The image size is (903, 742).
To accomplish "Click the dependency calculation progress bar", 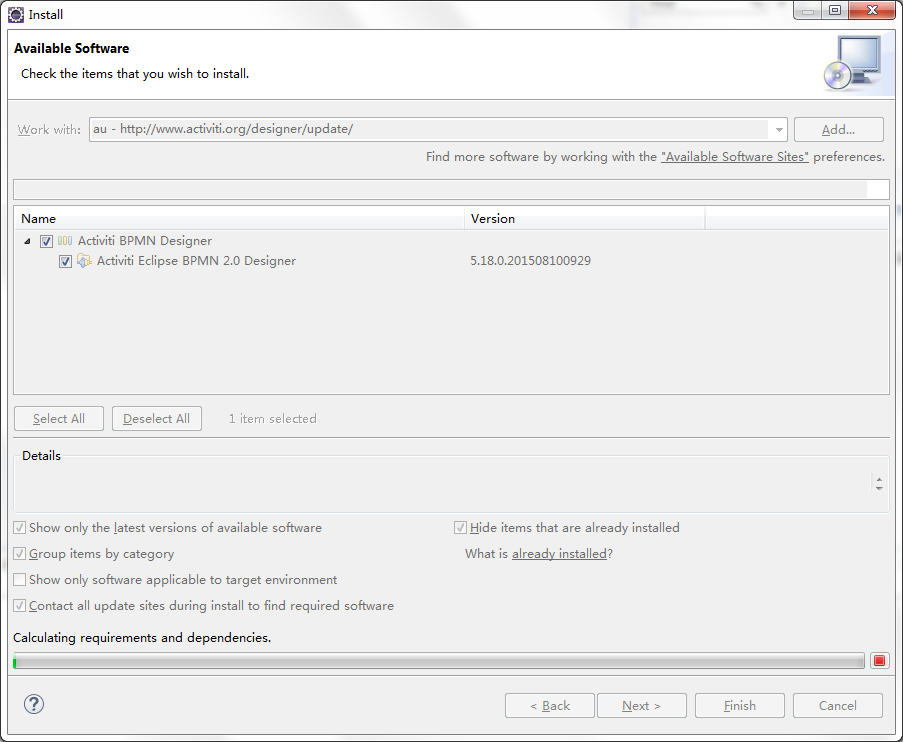I will (439, 661).
